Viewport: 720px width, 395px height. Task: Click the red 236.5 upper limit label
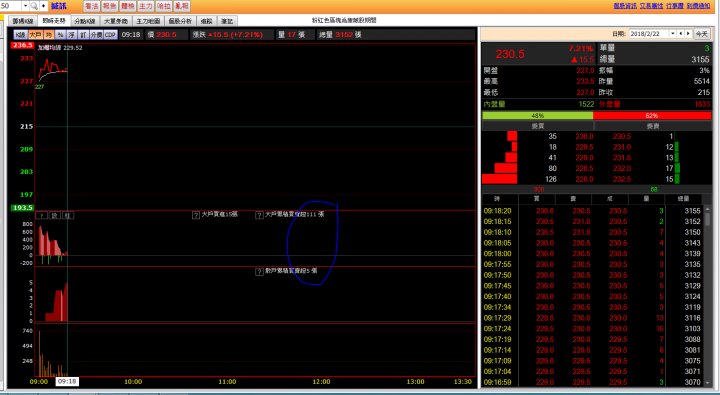22,45
